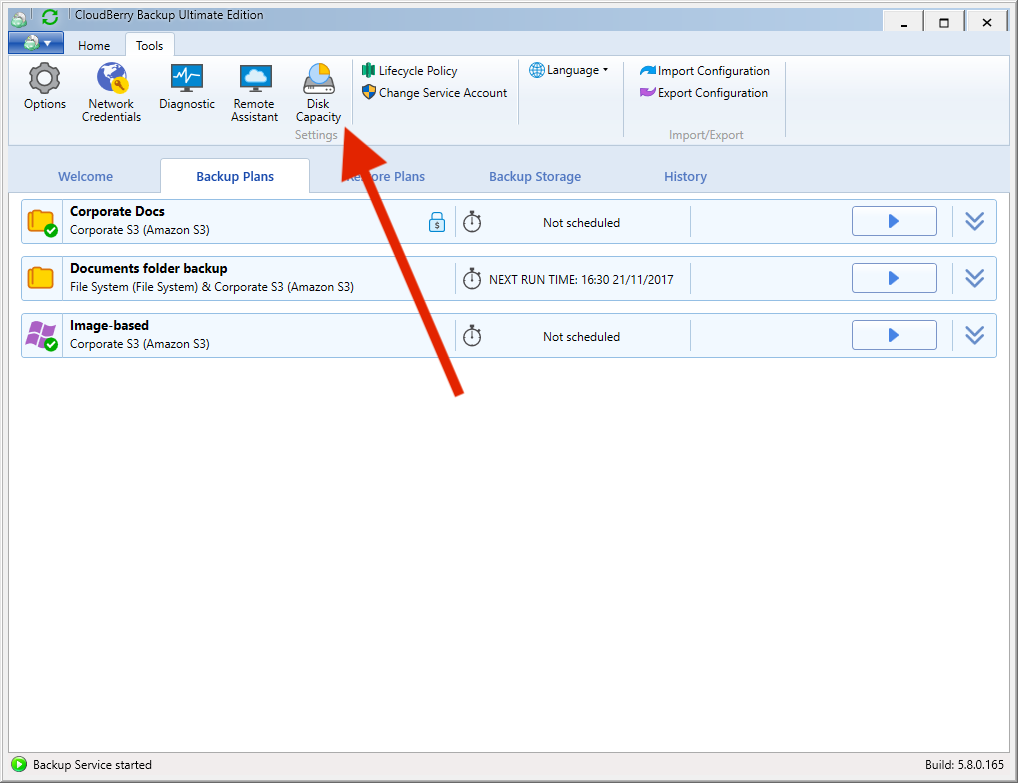
Task: Click the lock icon on Corporate Docs
Action: point(437,222)
